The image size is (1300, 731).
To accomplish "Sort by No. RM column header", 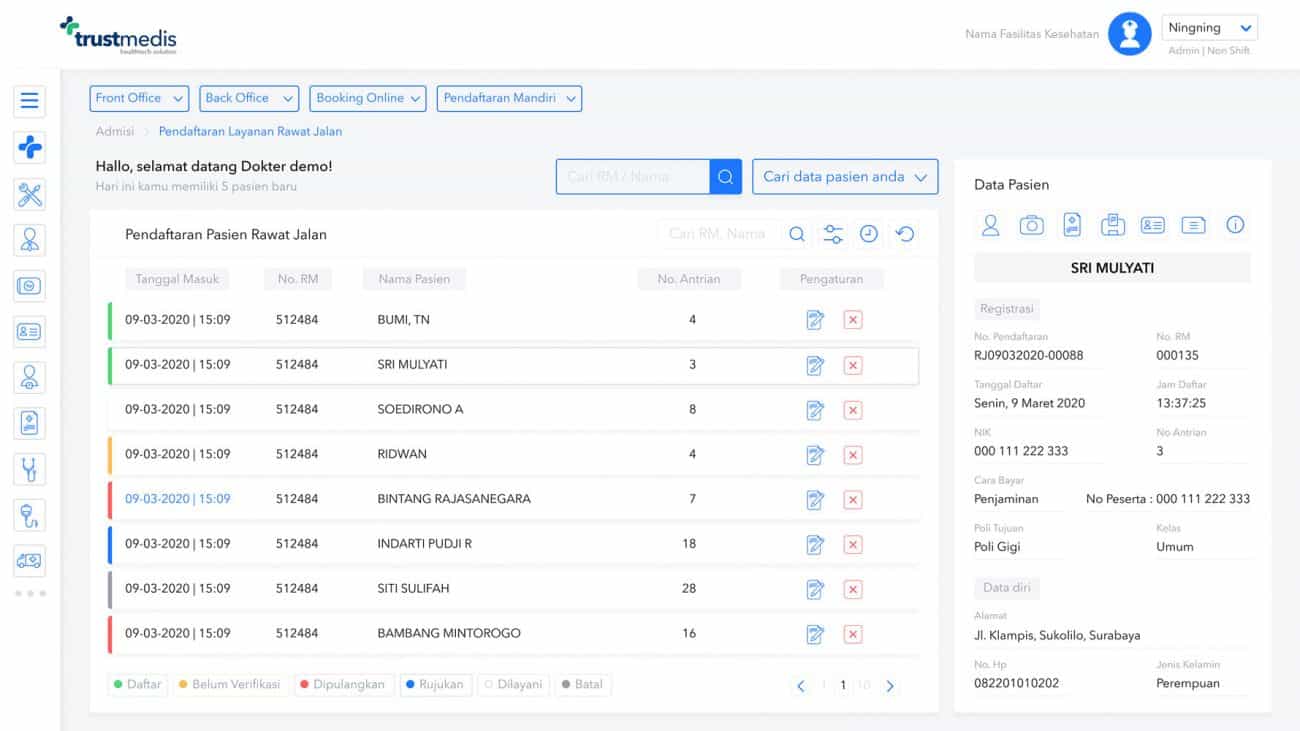I will coord(298,279).
